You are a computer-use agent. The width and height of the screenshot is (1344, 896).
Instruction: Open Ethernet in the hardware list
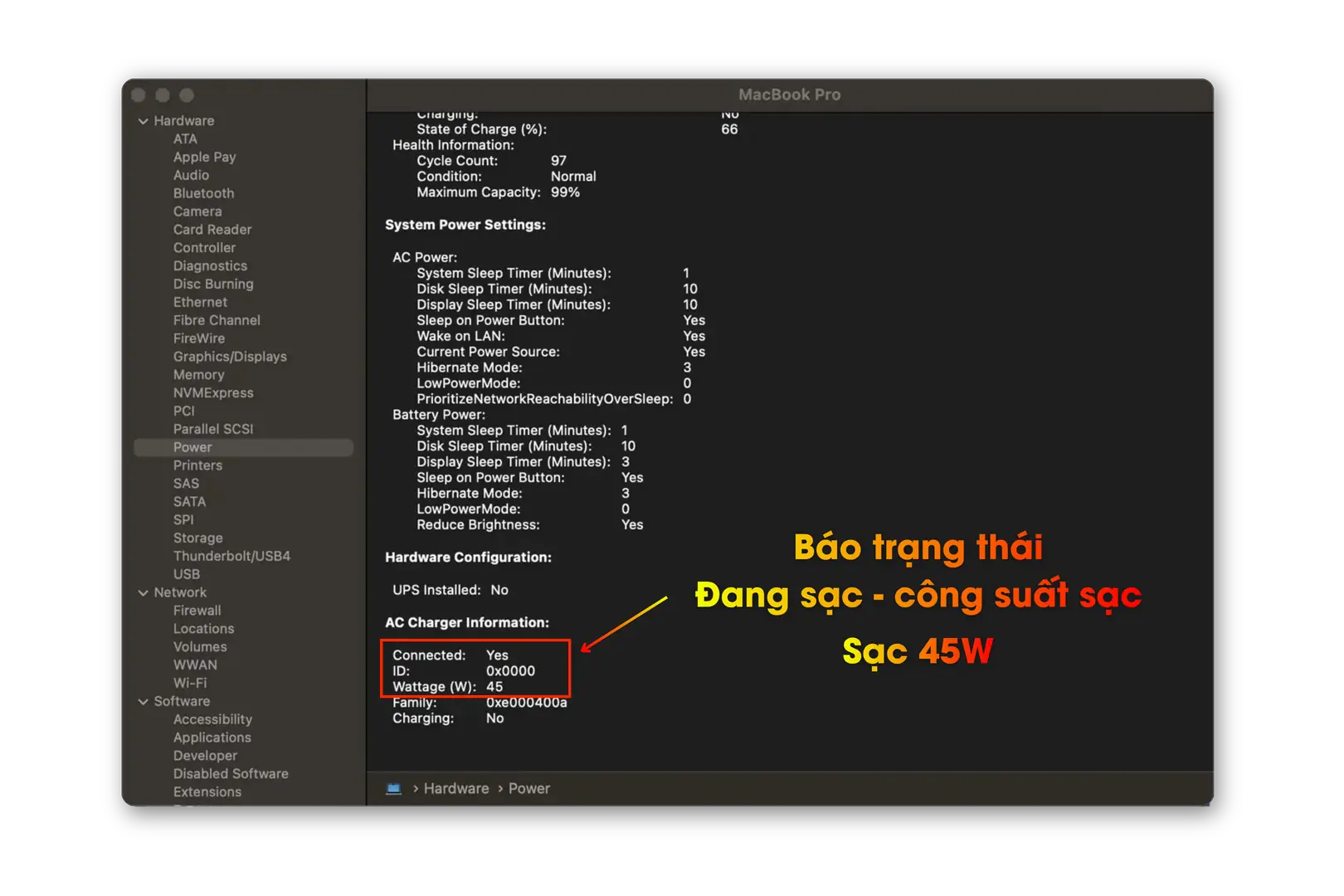pos(200,303)
